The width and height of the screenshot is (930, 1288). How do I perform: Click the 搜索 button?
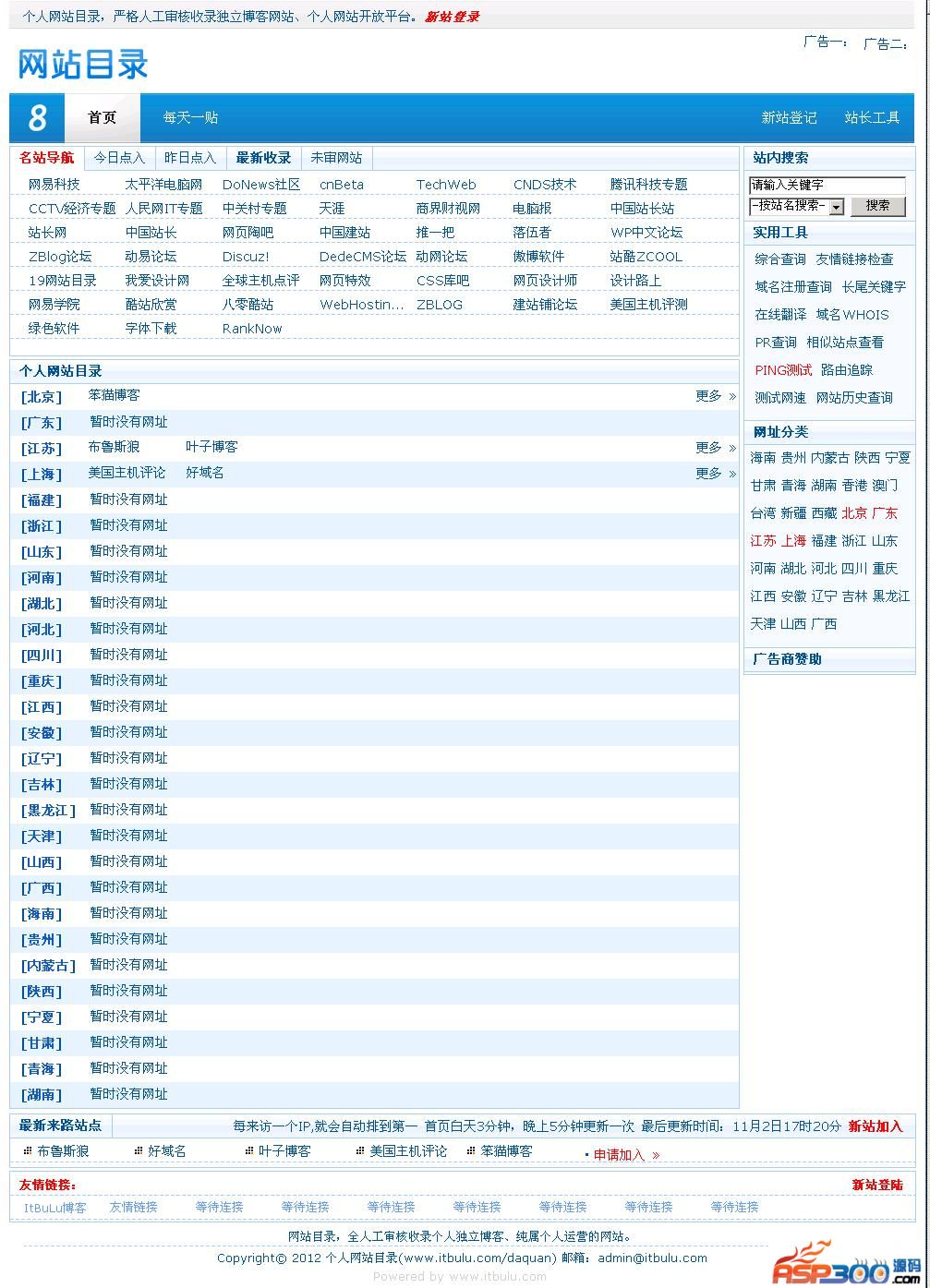[878, 206]
